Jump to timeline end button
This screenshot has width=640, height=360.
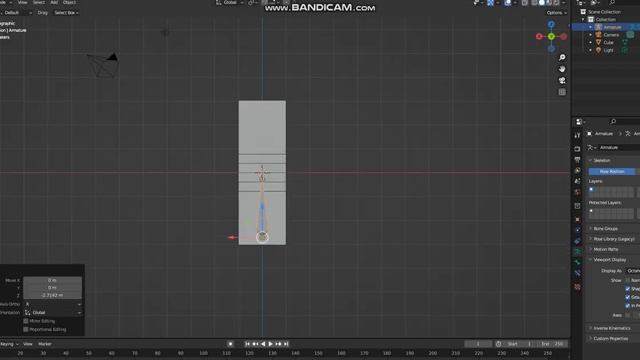tap(286, 344)
